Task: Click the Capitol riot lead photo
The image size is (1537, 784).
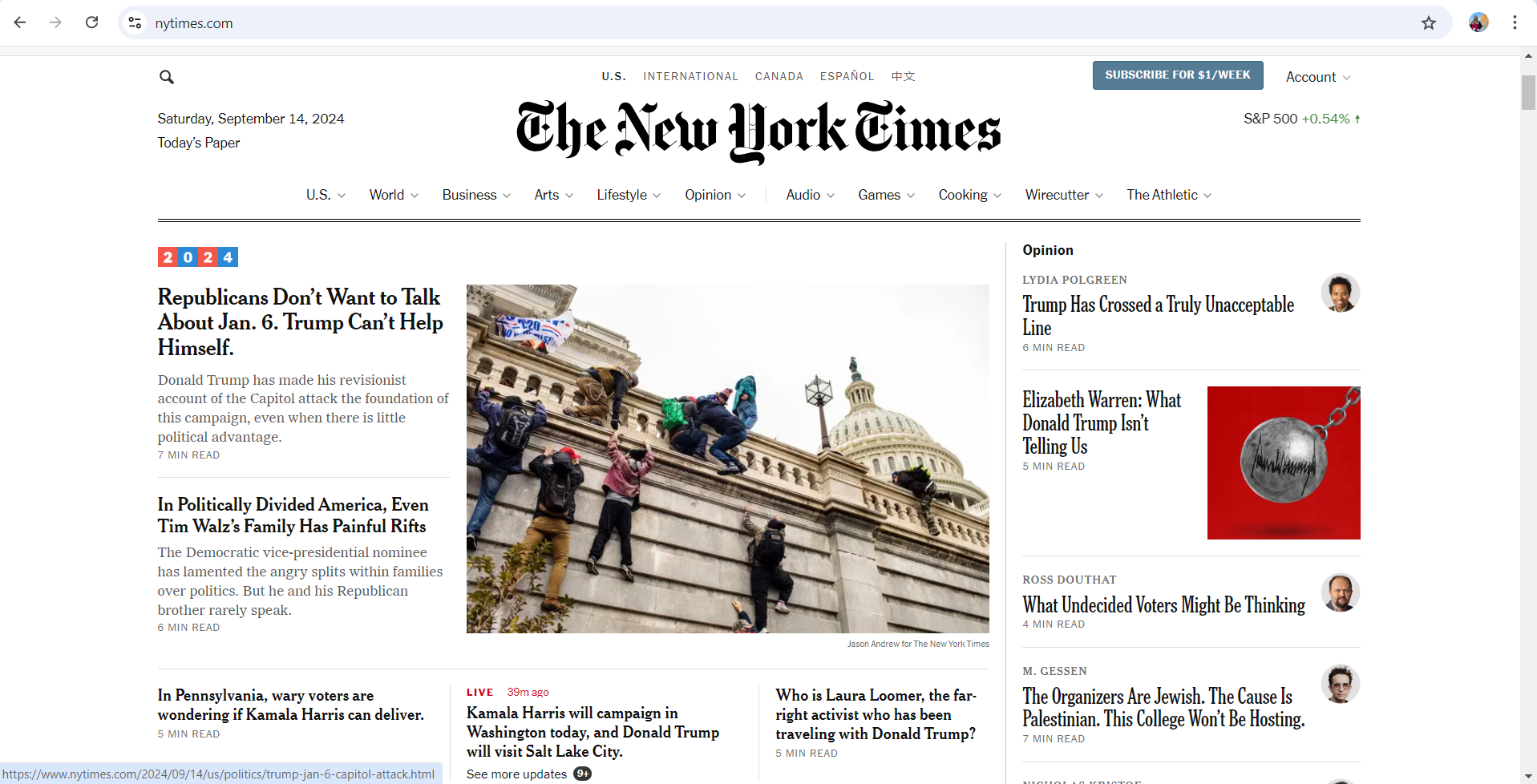Action: pos(727,459)
